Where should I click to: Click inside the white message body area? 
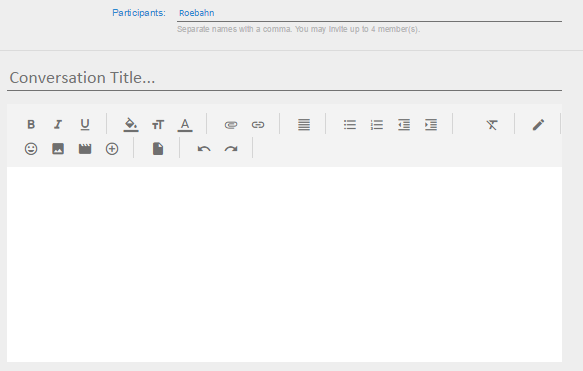coord(284,264)
